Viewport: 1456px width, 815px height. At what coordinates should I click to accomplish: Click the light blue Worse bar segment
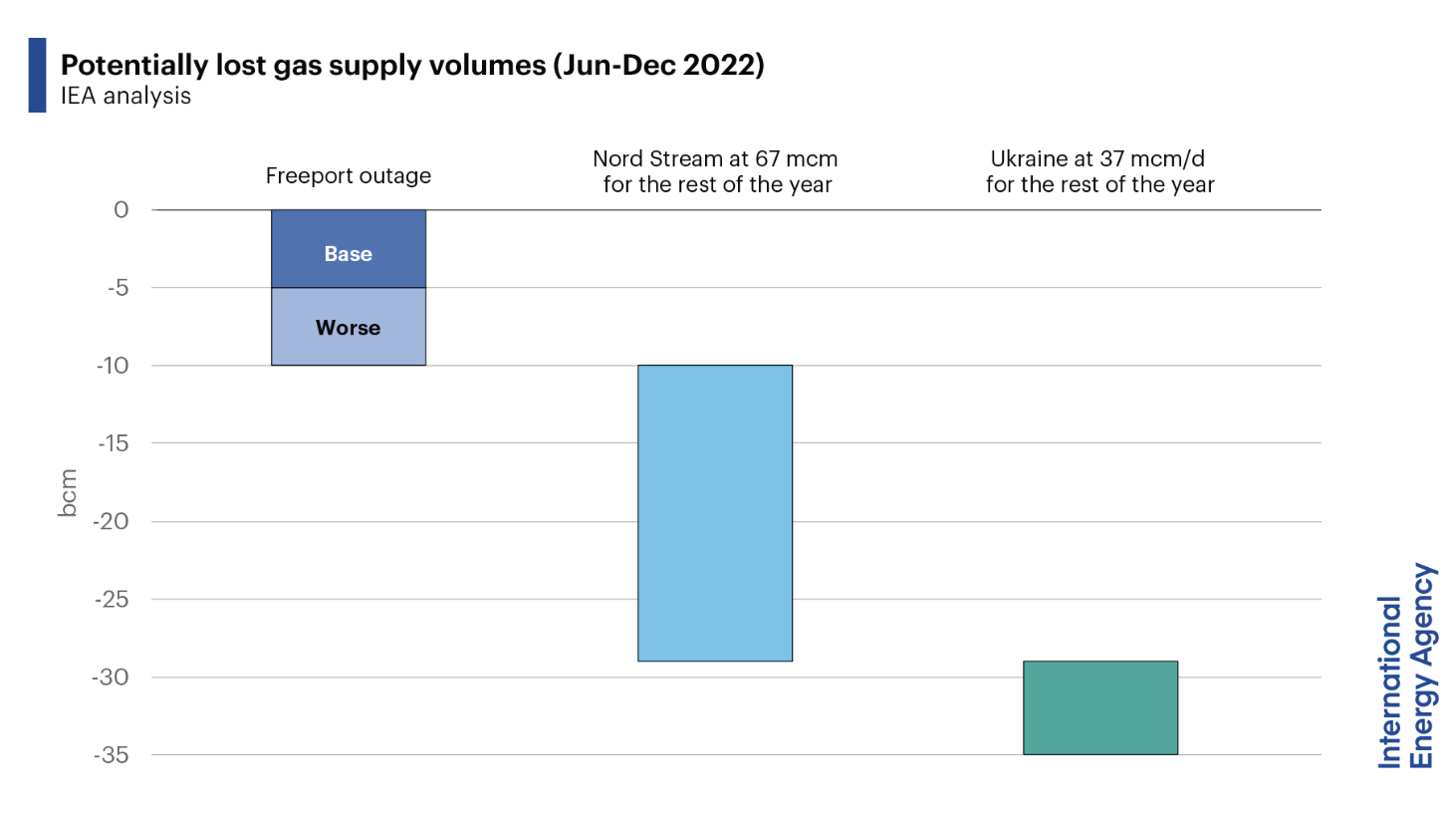[349, 327]
